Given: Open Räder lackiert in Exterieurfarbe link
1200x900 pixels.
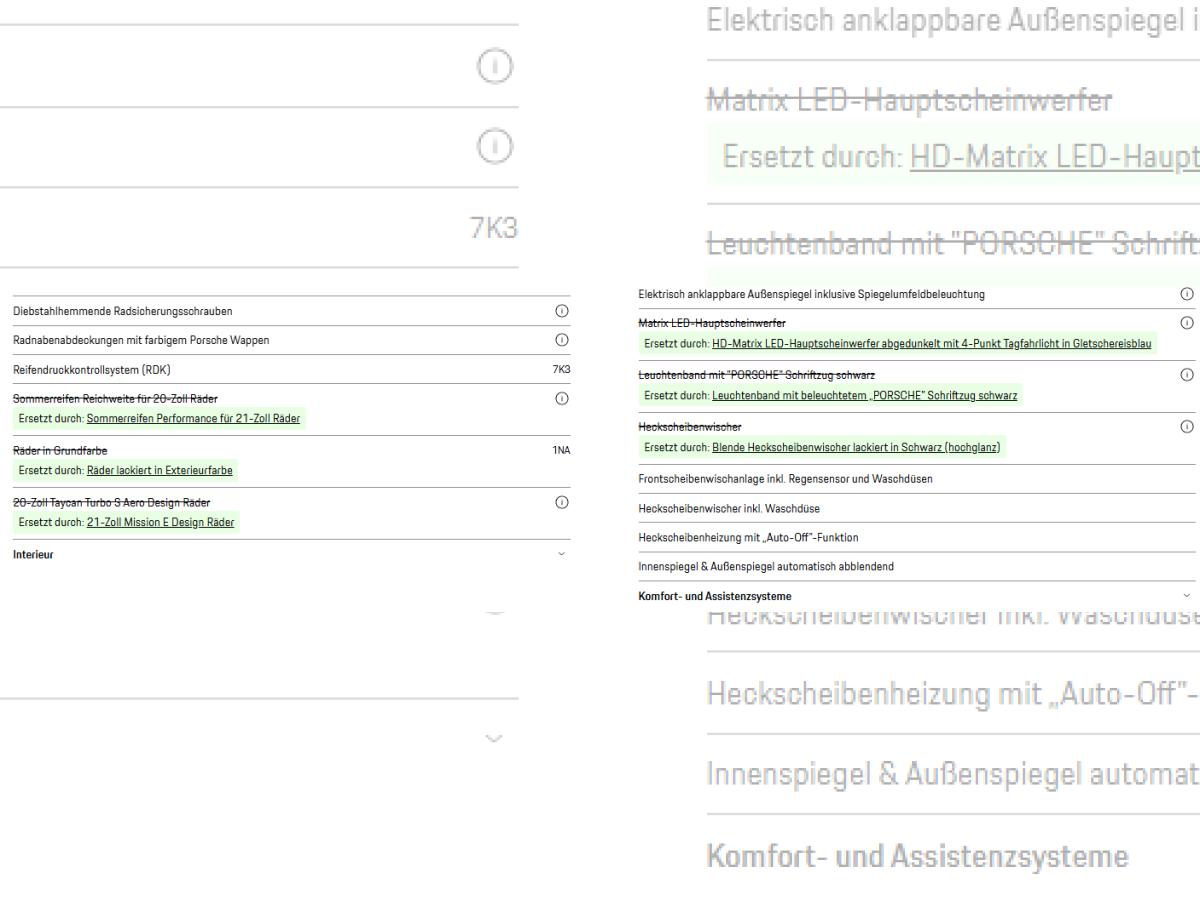Looking at the screenshot, I should tap(160, 469).
